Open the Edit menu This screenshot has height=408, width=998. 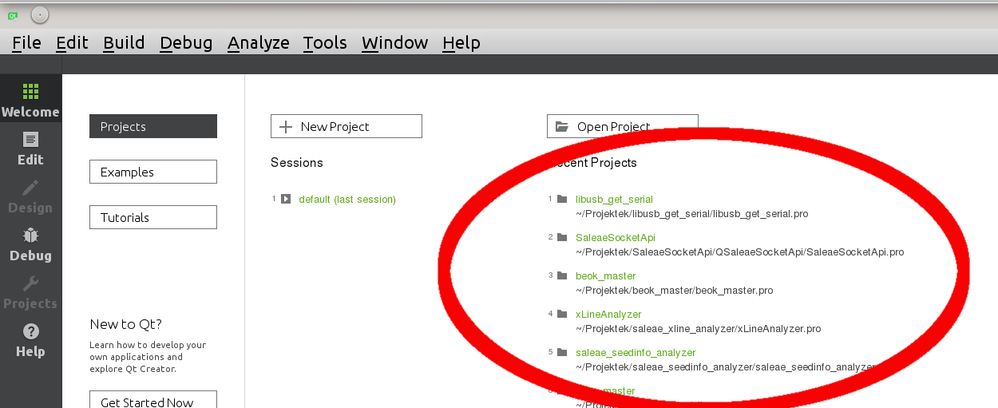point(72,43)
